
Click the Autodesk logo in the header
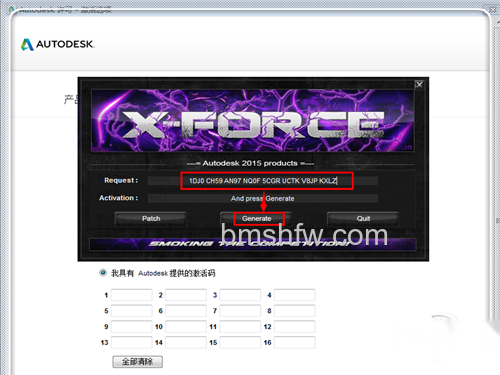pyautogui.click(x=58, y=44)
